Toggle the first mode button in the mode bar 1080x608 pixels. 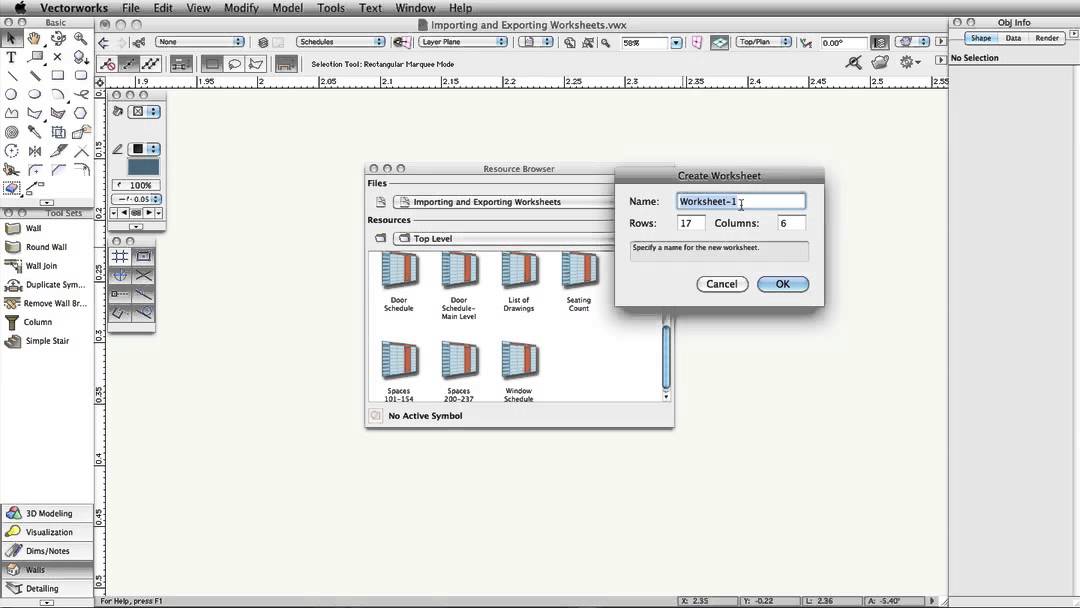click(108, 64)
